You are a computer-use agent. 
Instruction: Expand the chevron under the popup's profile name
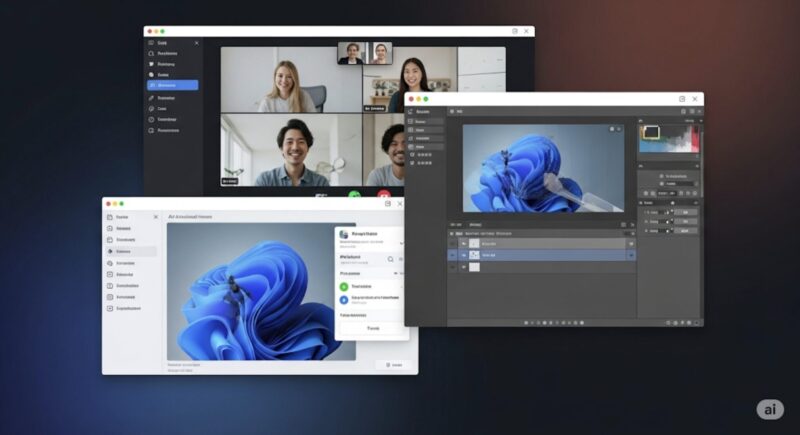coord(401,244)
